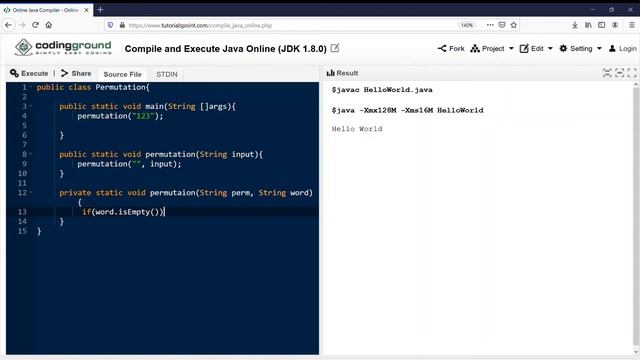
Task: Collapse the code fold on line 1
Action: pos(30,87)
